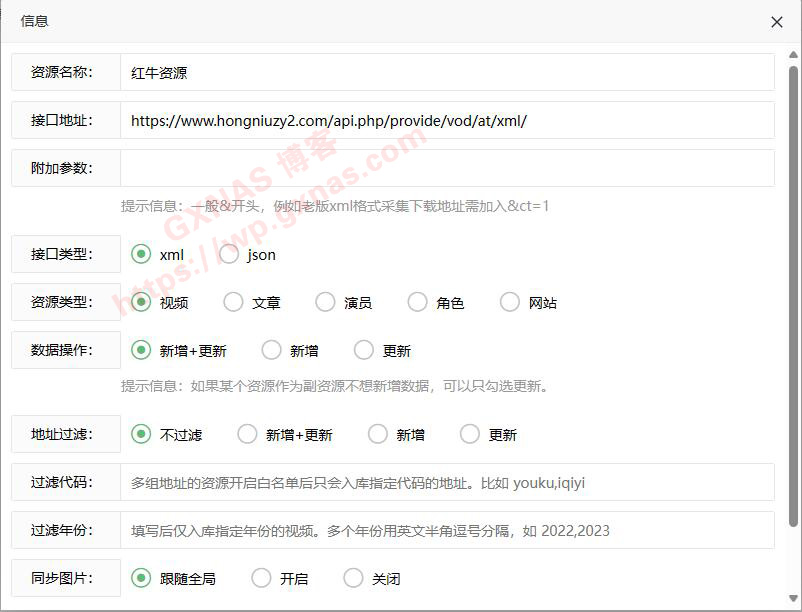Click the 过滤代码 input field

(446, 482)
